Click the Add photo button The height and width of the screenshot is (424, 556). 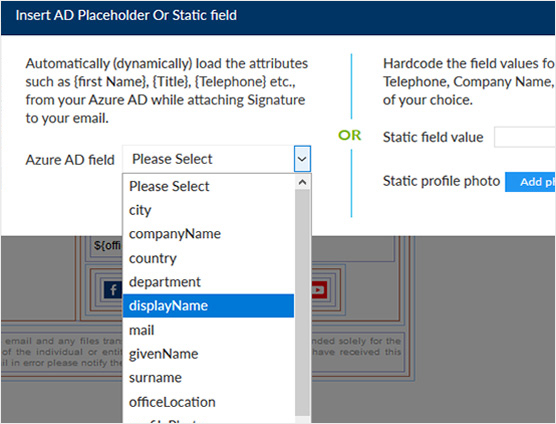[x=530, y=182]
